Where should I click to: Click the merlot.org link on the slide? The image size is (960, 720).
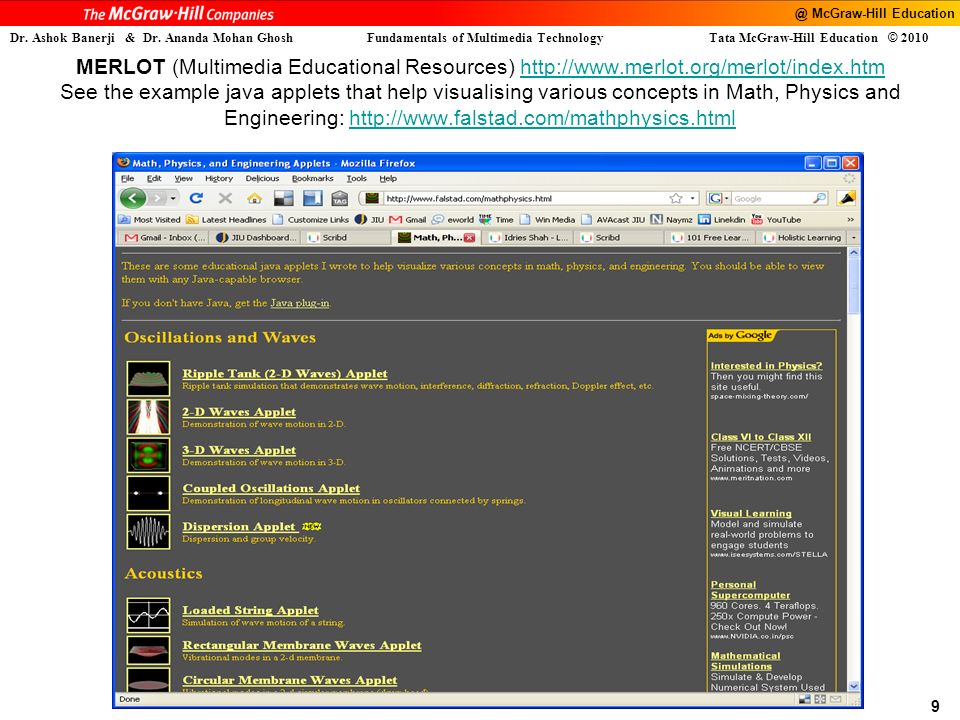702,67
